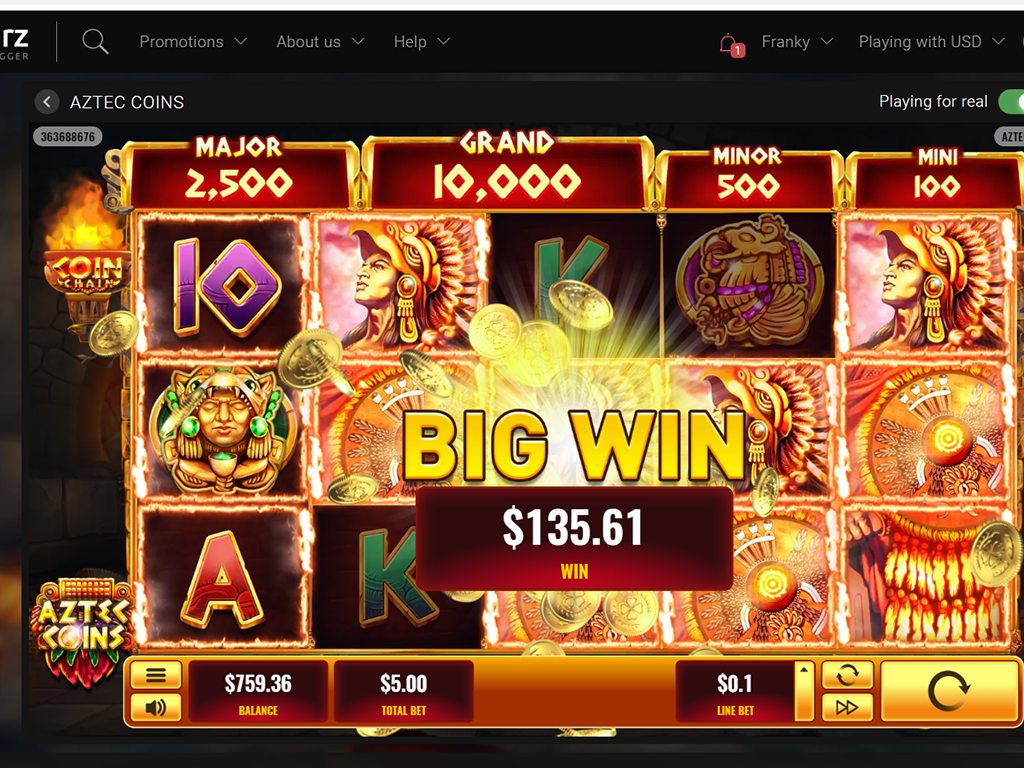Viewport: 1024px width, 768px height.
Task: Expand the About us dropdown
Action: click(320, 42)
